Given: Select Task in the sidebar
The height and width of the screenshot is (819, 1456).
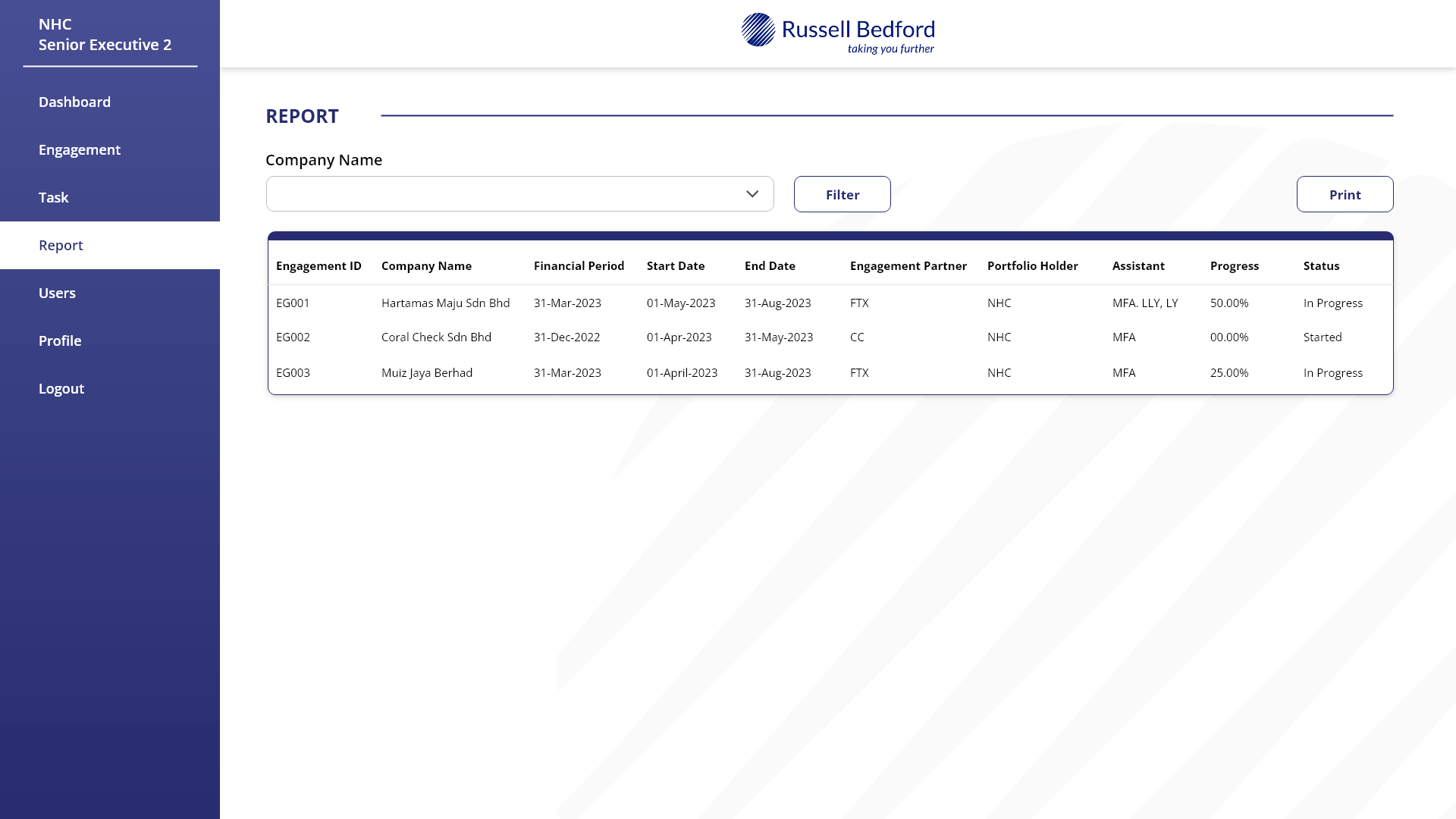Looking at the screenshot, I should (x=53, y=197).
